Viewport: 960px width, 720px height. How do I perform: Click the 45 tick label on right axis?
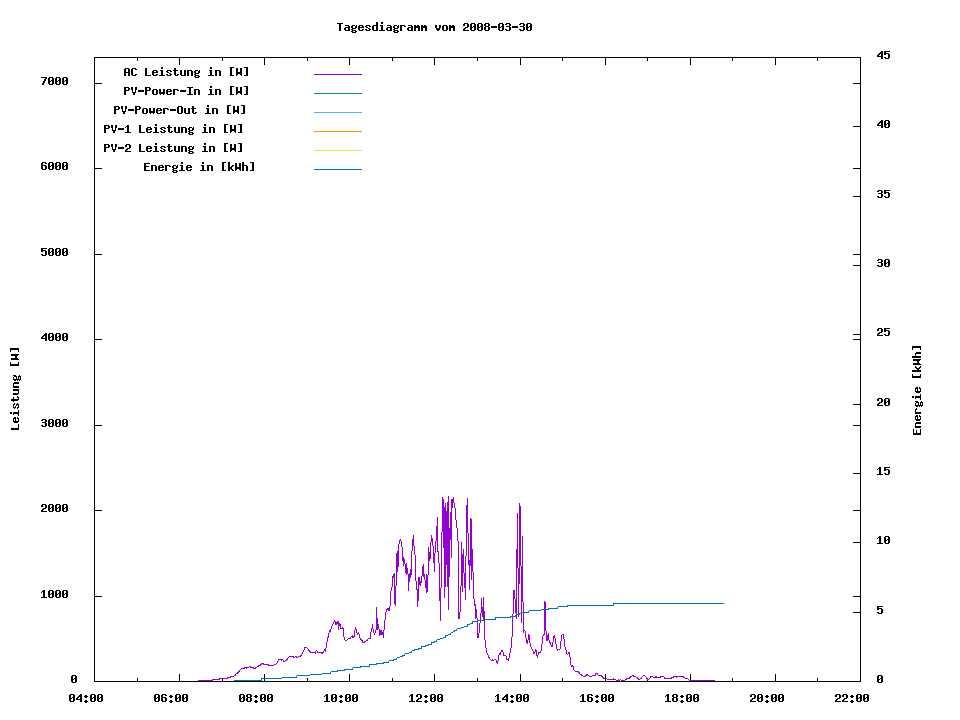tap(883, 55)
